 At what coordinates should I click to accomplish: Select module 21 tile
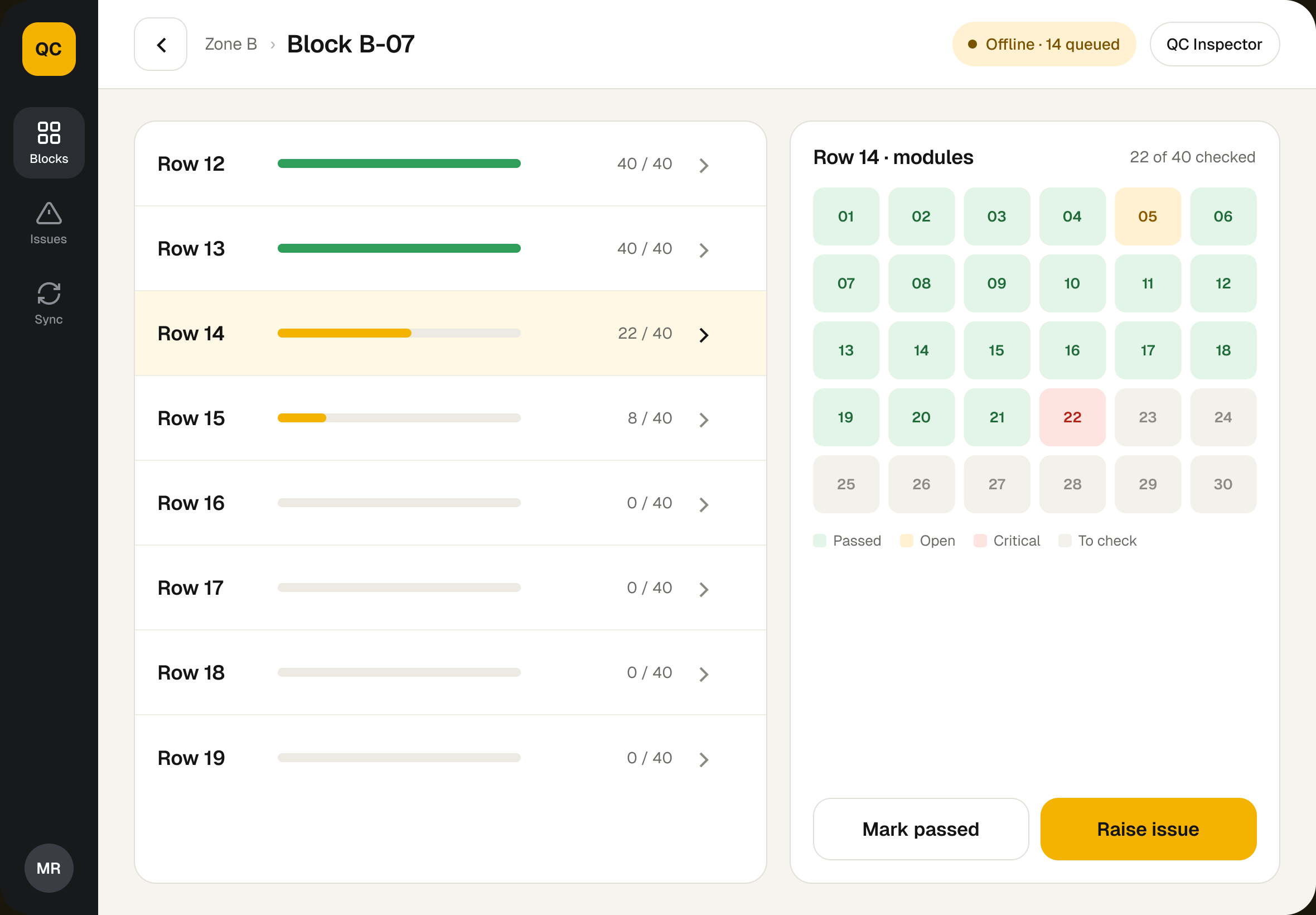pyautogui.click(x=997, y=417)
